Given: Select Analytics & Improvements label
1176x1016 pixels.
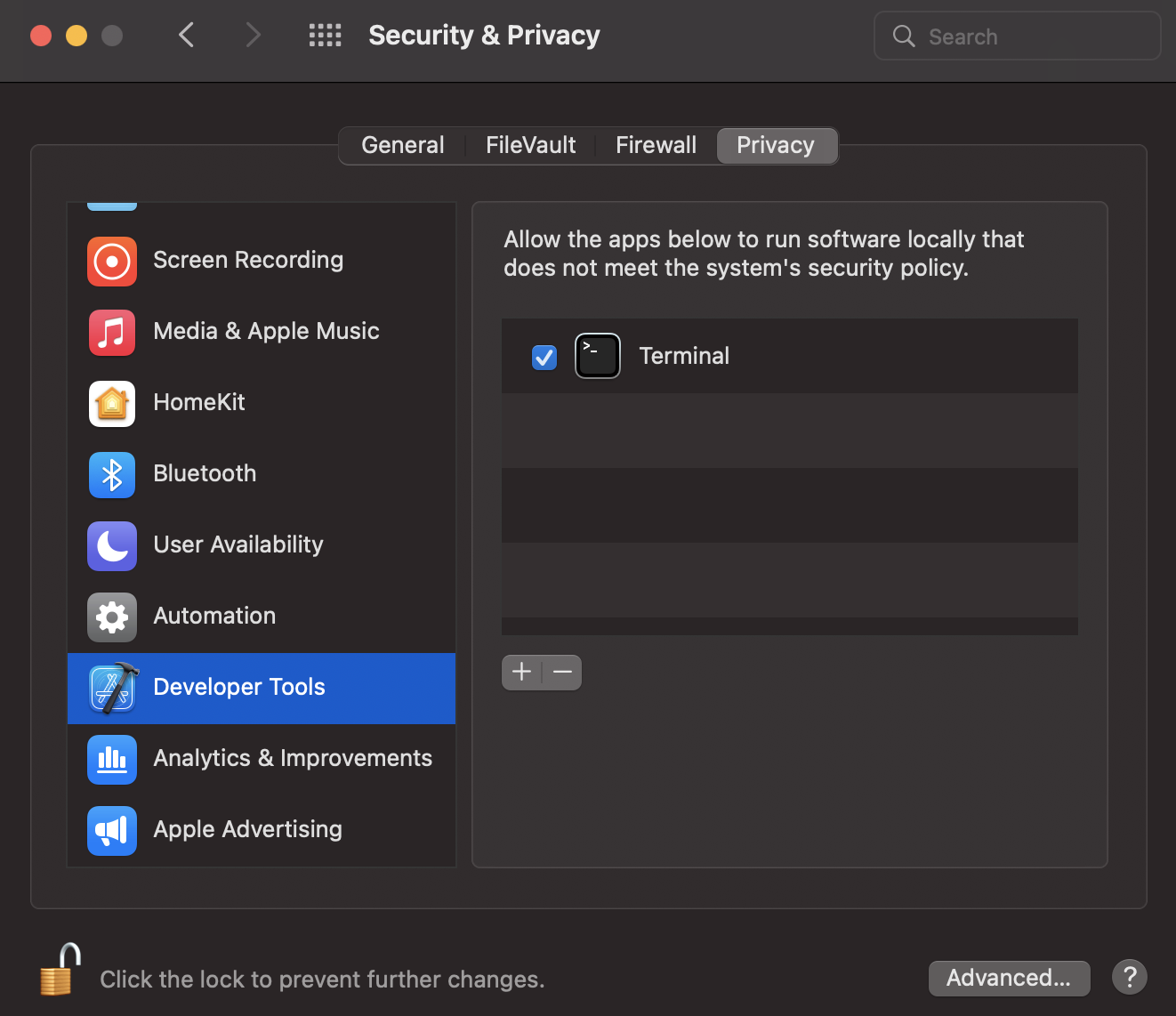Looking at the screenshot, I should tap(293, 758).
